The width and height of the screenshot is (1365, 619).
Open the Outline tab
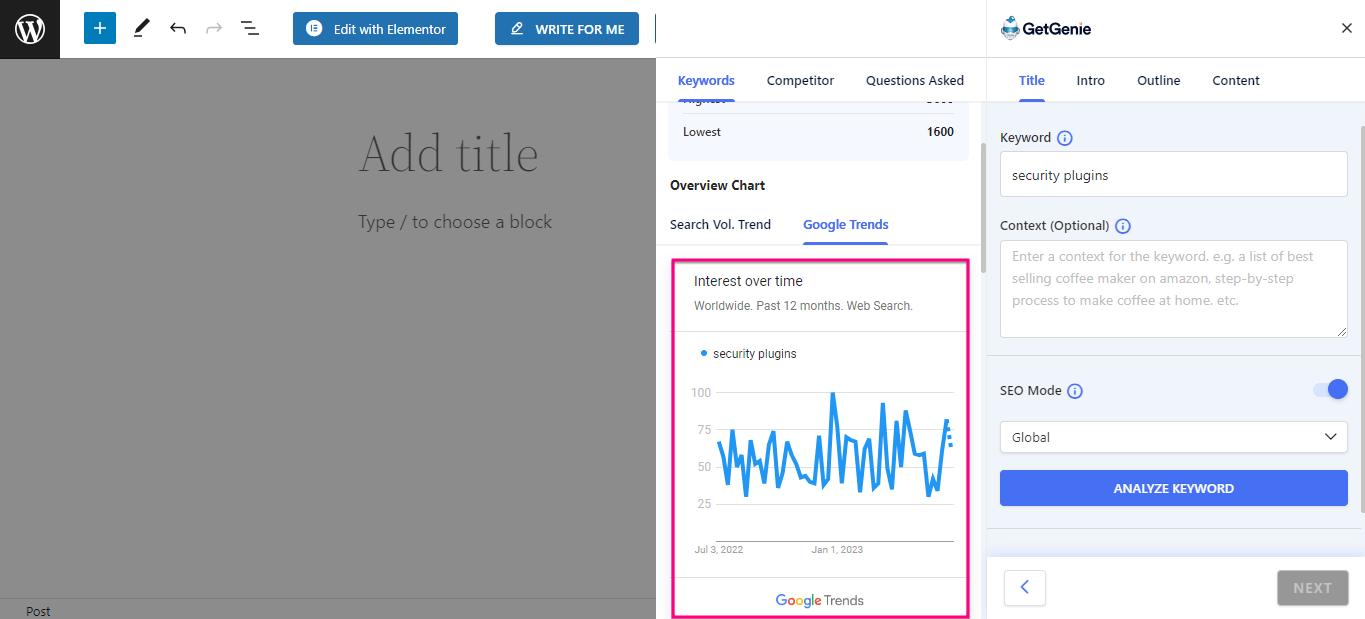point(1159,81)
